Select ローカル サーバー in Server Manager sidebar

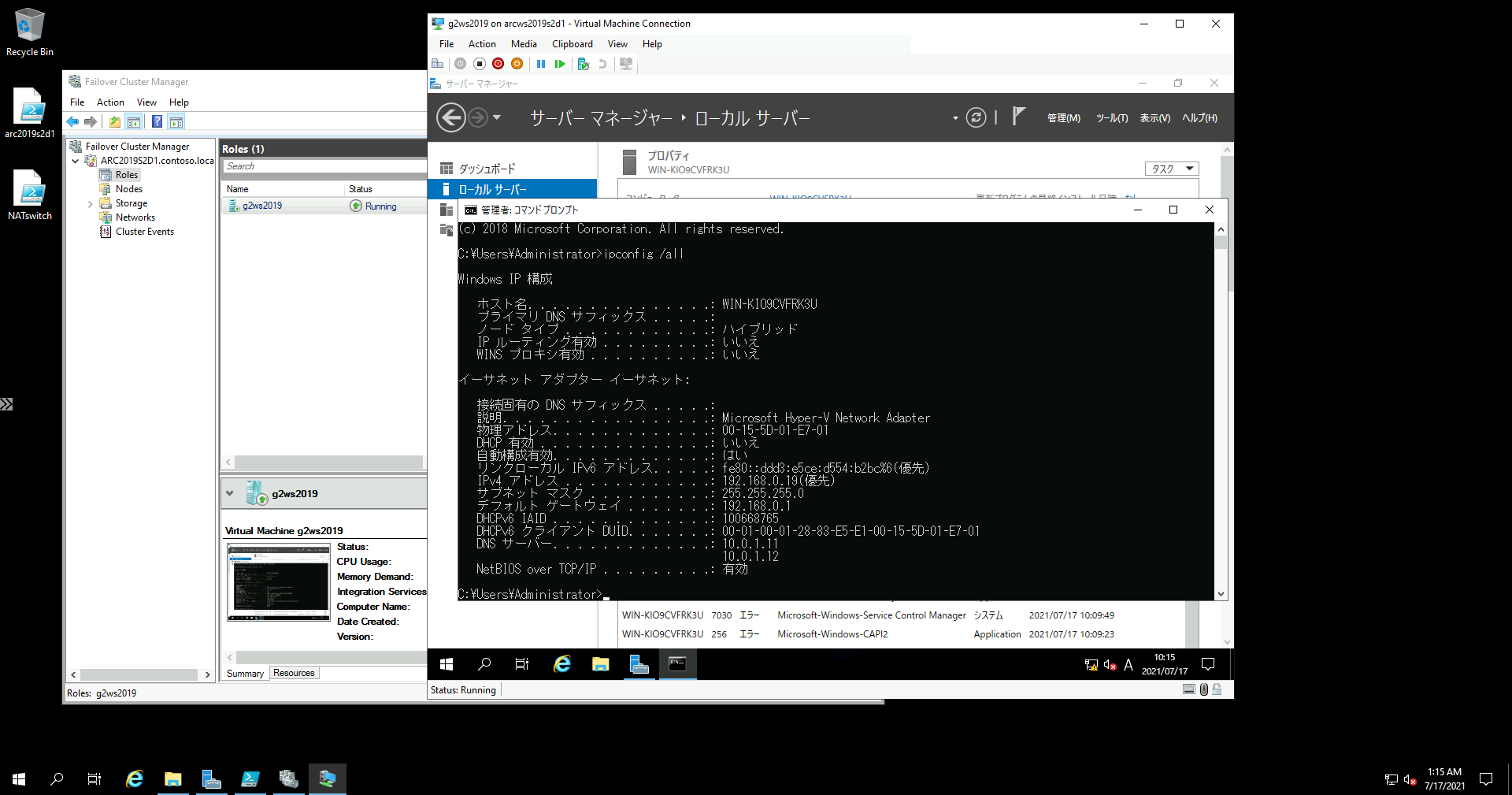point(512,189)
